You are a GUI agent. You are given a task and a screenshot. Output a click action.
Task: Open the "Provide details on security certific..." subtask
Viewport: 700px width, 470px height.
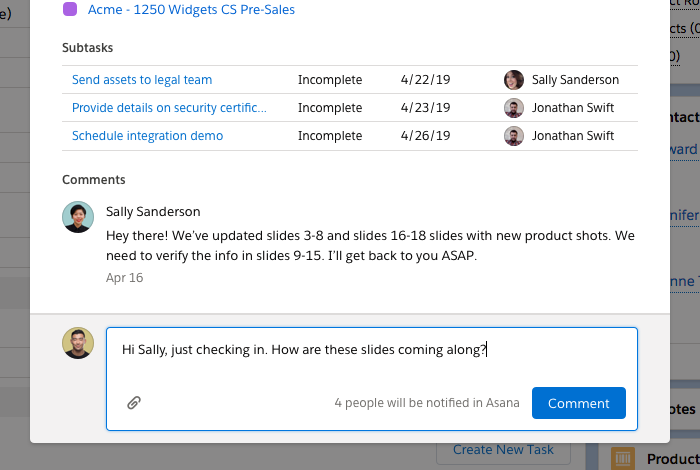coord(169,108)
